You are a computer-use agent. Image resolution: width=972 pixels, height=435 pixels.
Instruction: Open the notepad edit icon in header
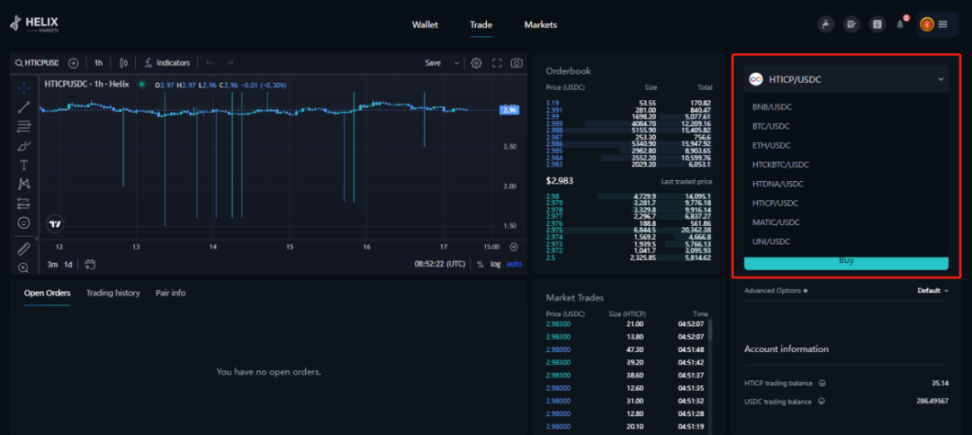point(852,25)
